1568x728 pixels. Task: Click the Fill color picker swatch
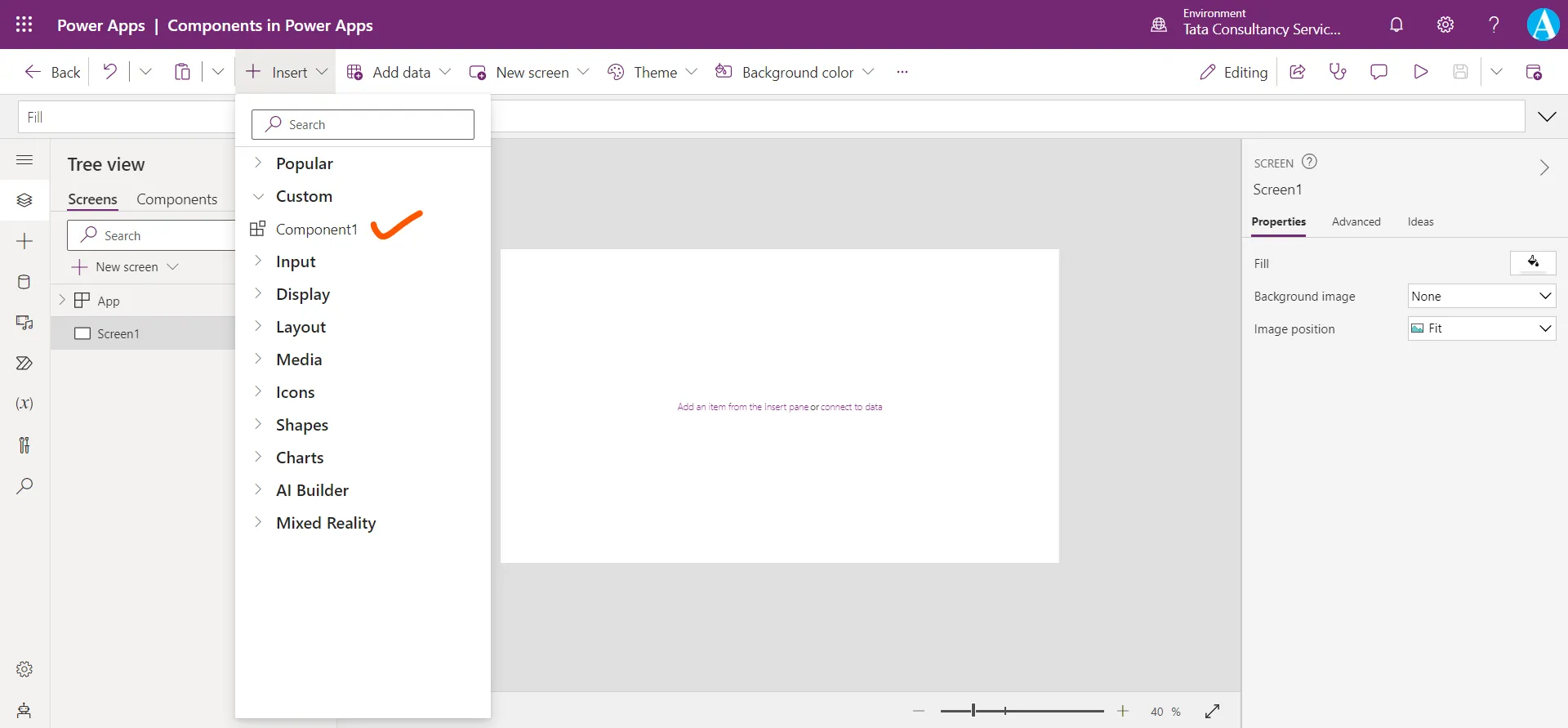[x=1533, y=263]
